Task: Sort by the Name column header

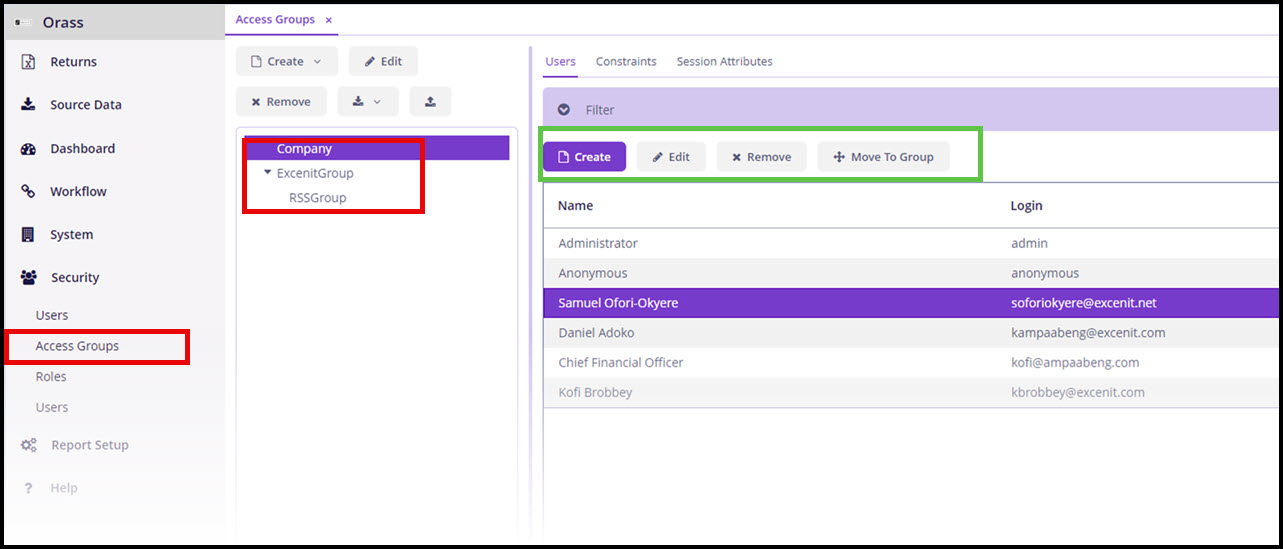Action: pyautogui.click(x=575, y=206)
